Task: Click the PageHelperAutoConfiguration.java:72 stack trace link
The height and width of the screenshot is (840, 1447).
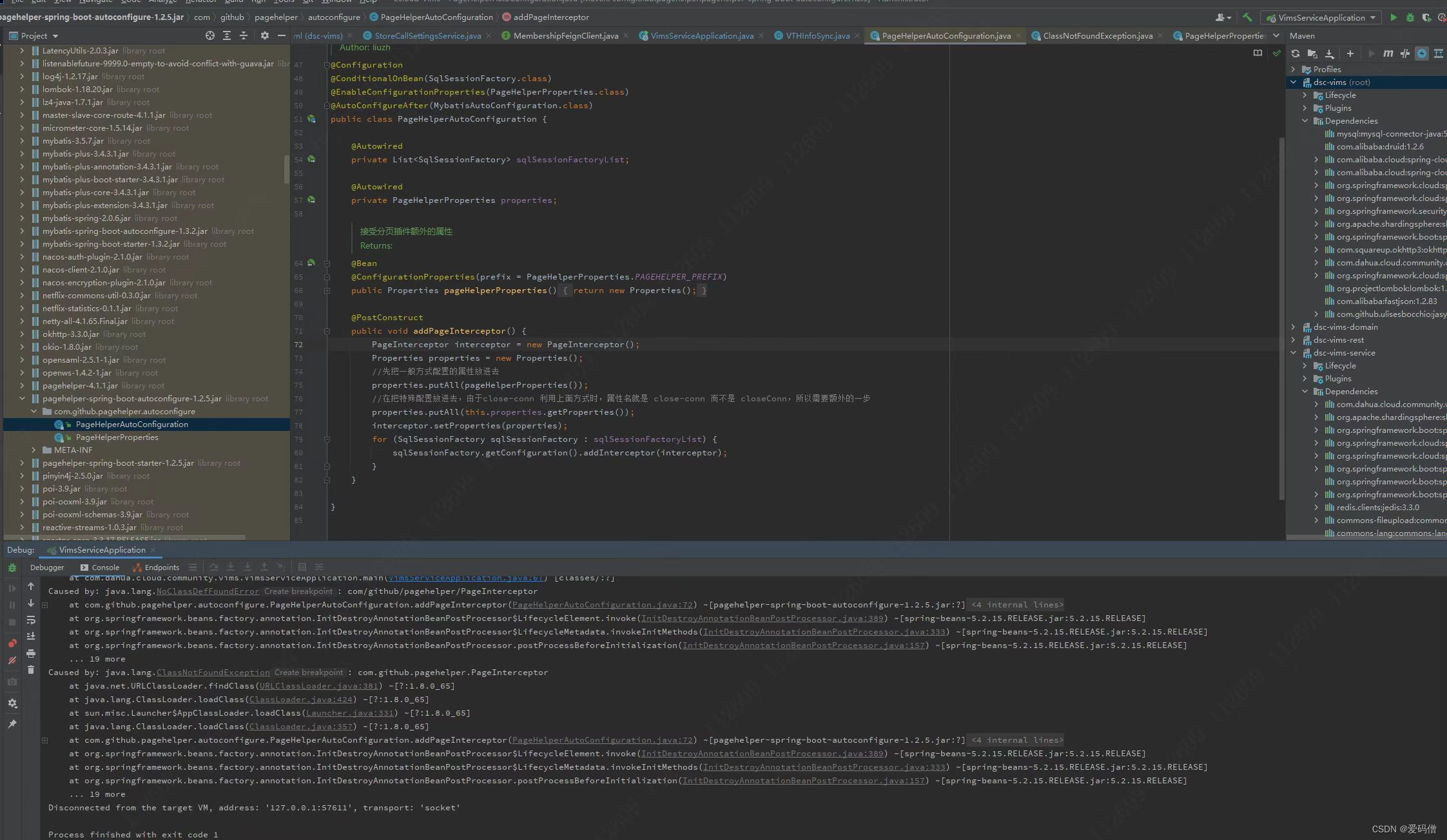Action: [x=602, y=605]
